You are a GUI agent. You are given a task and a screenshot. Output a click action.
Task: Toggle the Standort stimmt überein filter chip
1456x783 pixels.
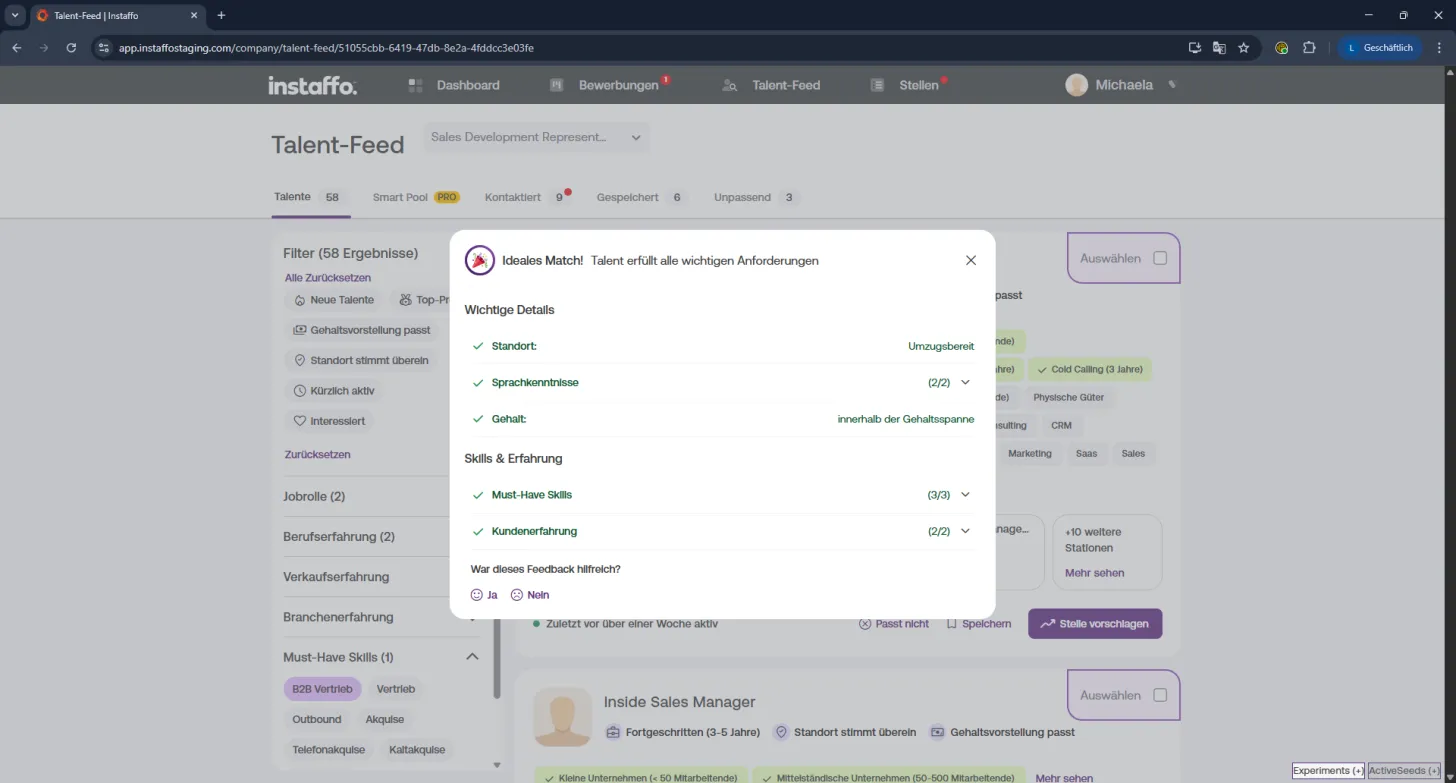click(x=362, y=360)
